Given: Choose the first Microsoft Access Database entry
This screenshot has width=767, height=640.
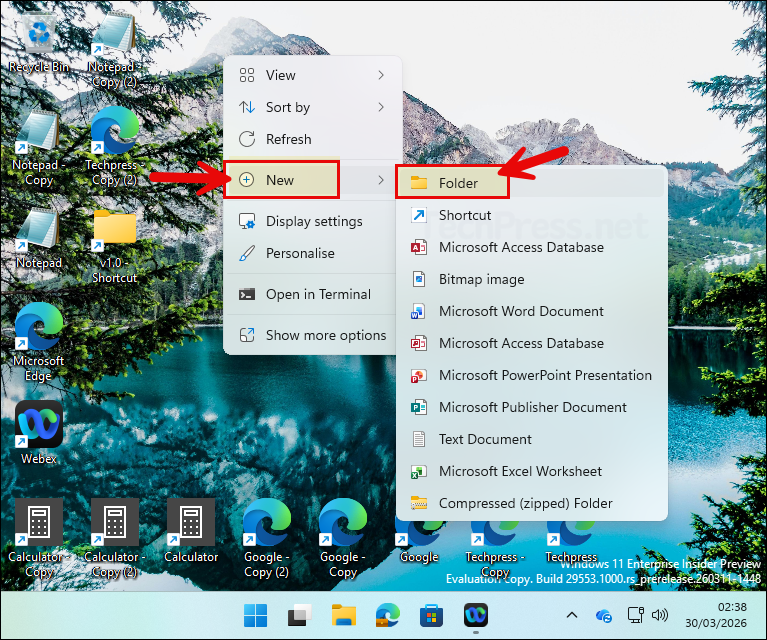Looking at the screenshot, I should click(x=532, y=247).
